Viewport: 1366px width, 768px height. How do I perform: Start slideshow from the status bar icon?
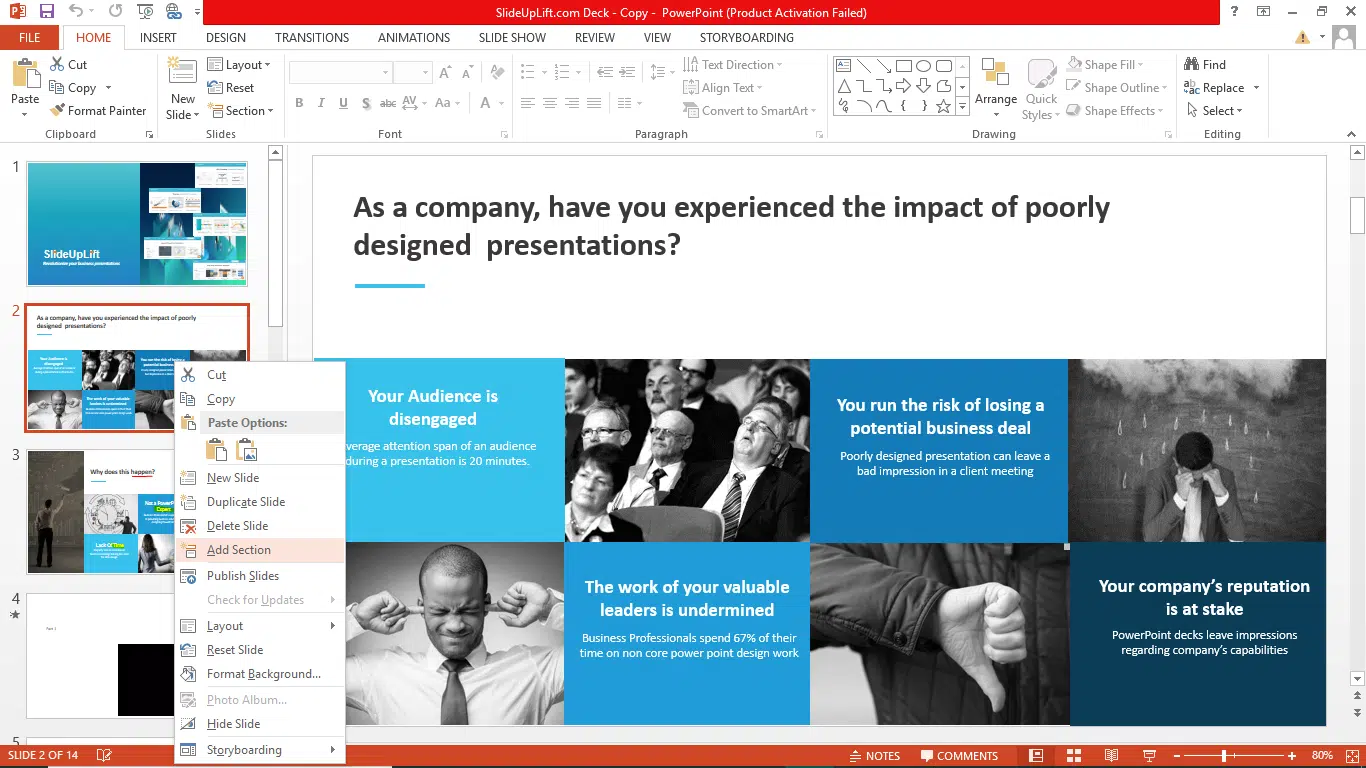pyautogui.click(x=1150, y=755)
